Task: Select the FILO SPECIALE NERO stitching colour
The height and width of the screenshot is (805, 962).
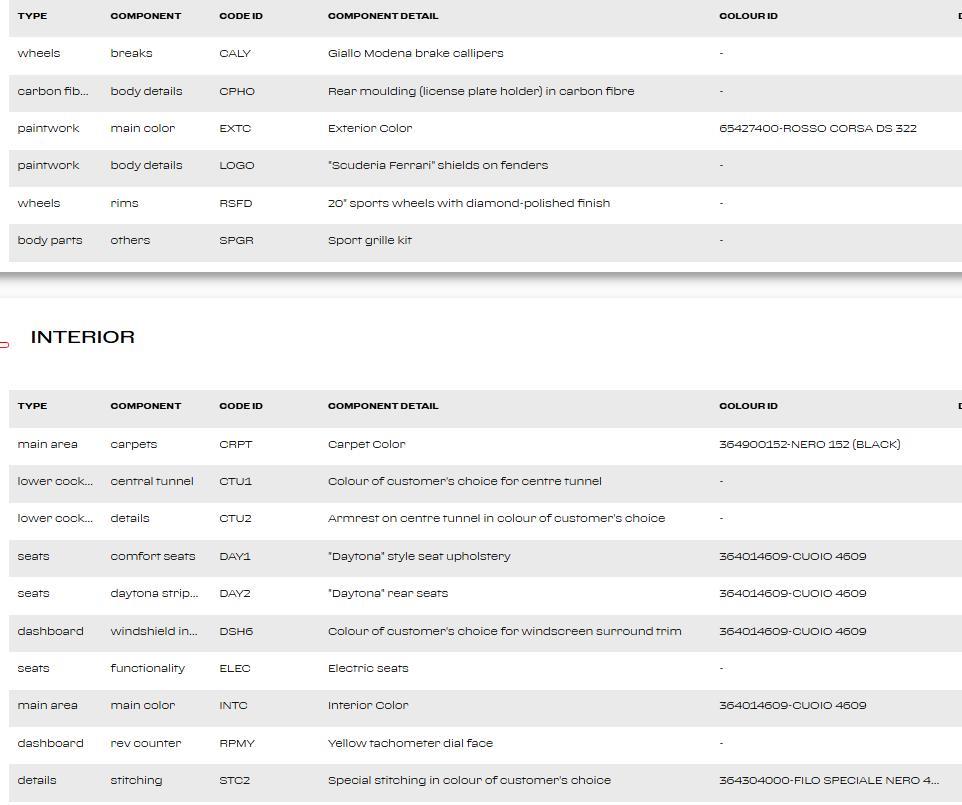Action: pyautogui.click(x=828, y=780)
